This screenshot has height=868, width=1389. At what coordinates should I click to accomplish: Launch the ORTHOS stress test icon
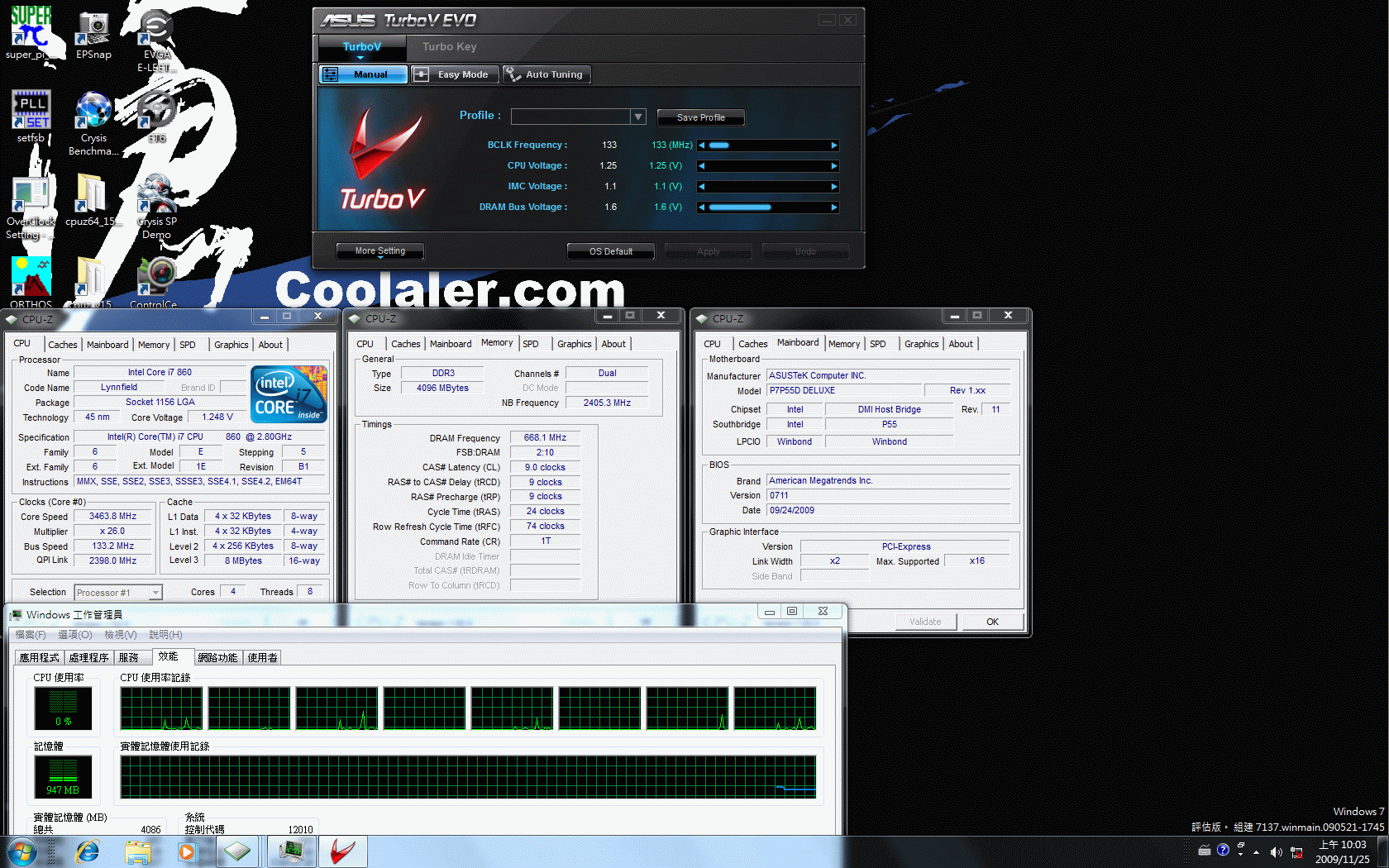[x=30, y=277]
